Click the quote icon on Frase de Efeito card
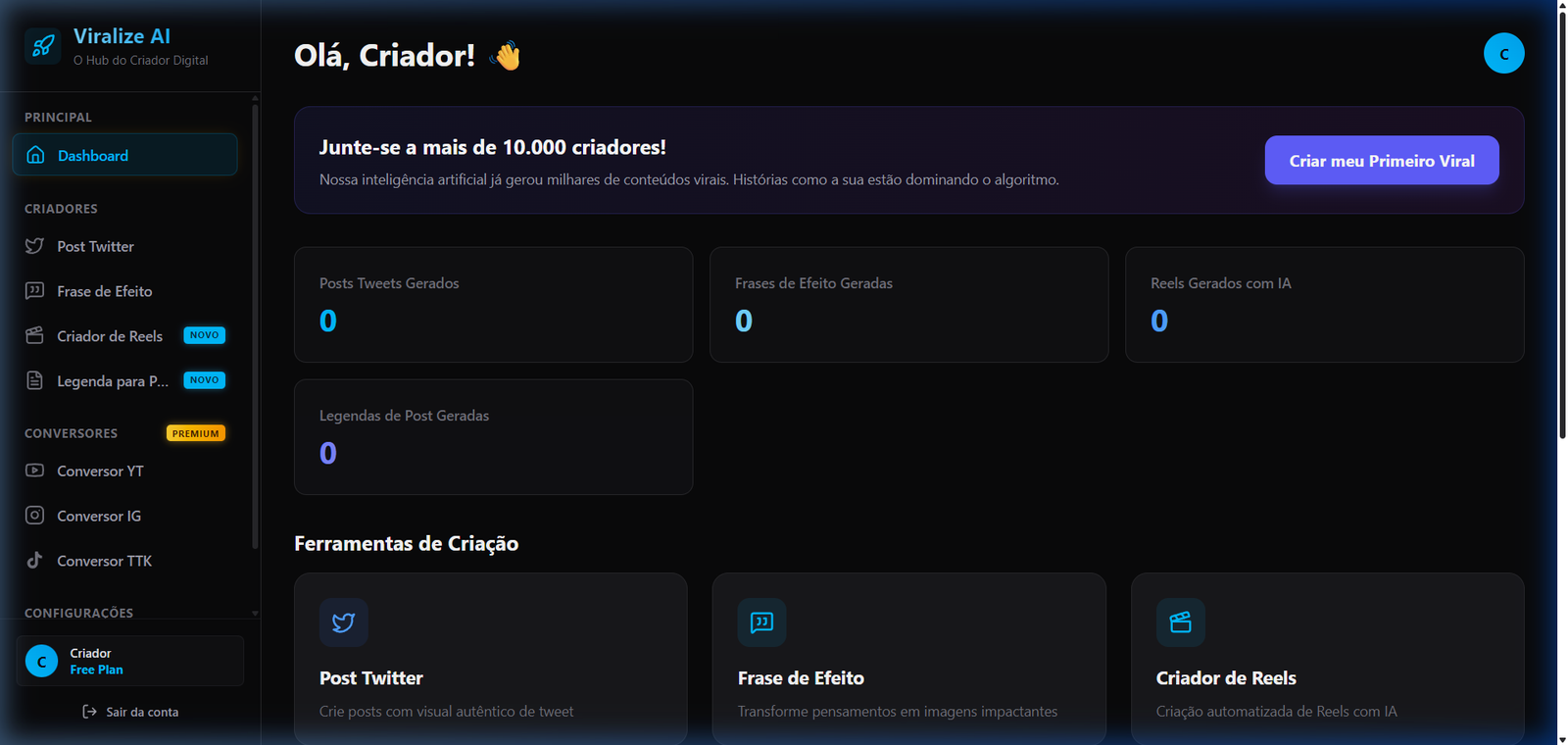Image resolution: width=1568 pixels, height=745 pixels. 761,622
